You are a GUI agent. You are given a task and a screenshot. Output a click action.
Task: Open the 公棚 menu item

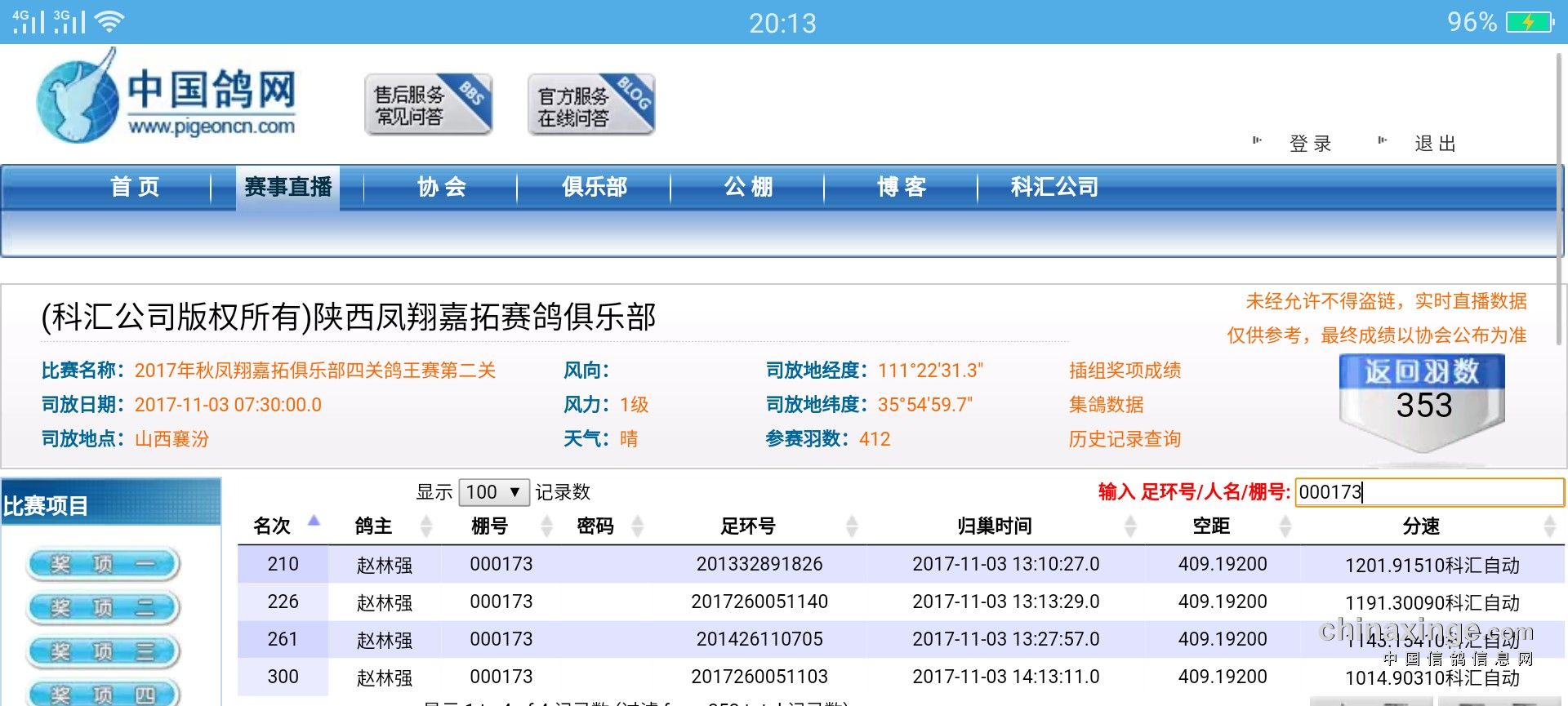pyautogui.click(x=748, y=187)
